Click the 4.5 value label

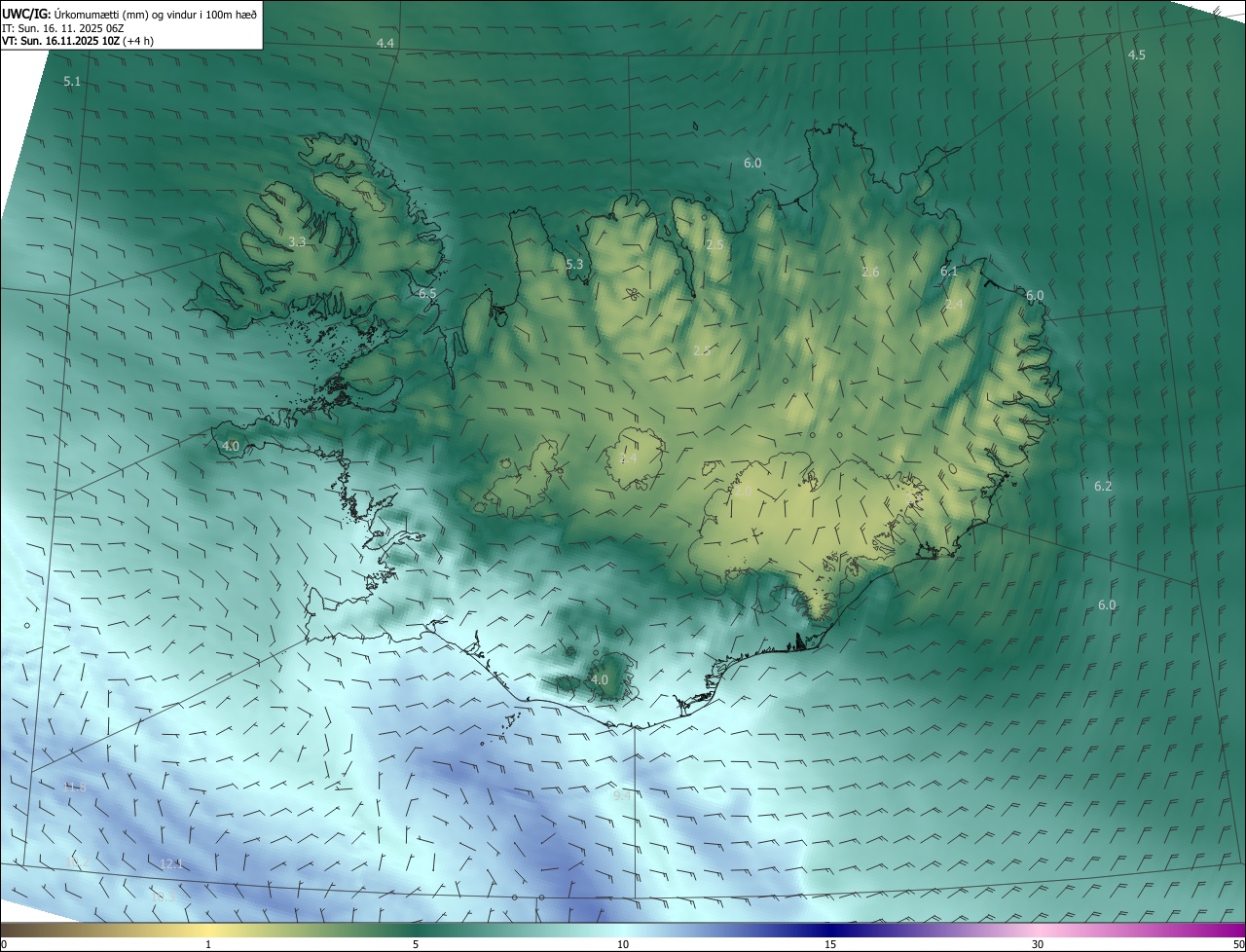click(1136, 55)
